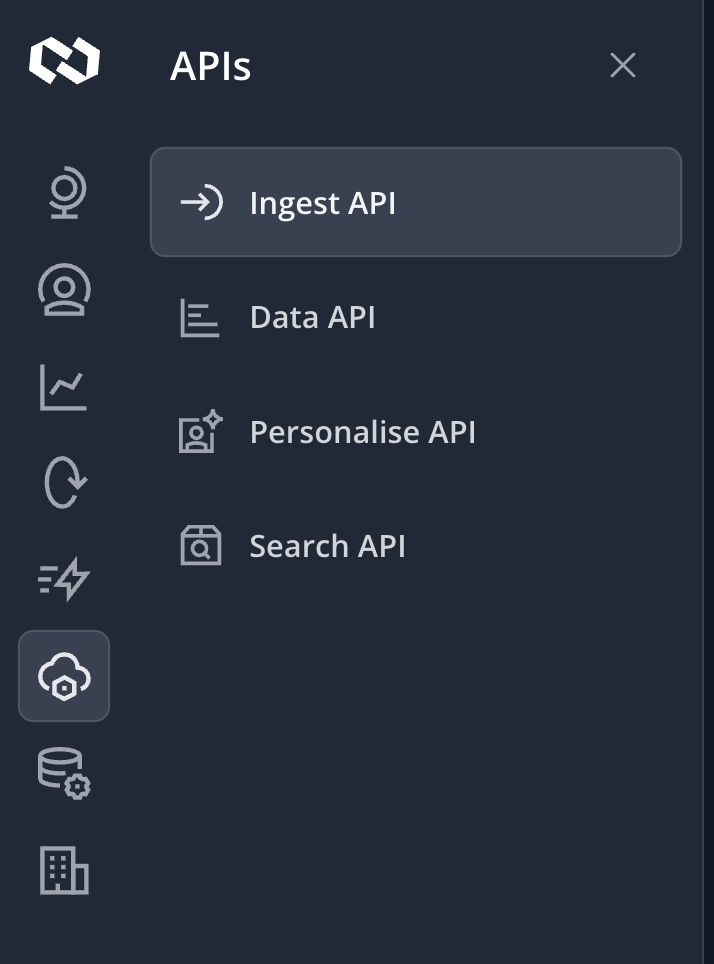The image size is (714, 964).
Task: Click the arrow-into-circle Ingest icon
Action: point(201,203)
